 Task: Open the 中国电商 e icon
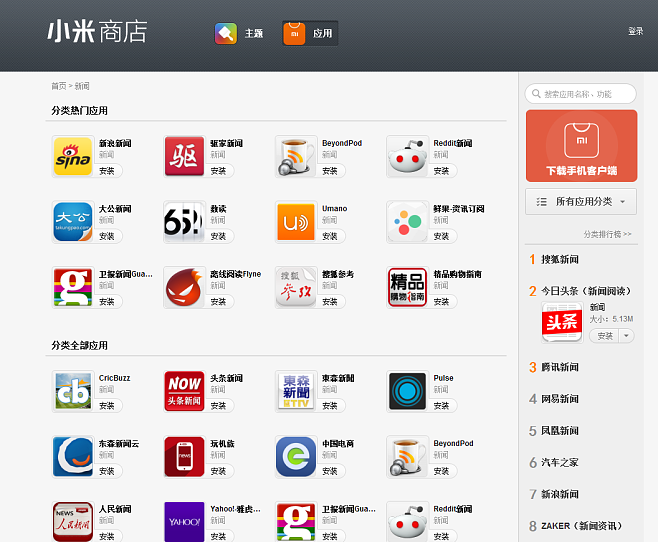tap(296, 457)
